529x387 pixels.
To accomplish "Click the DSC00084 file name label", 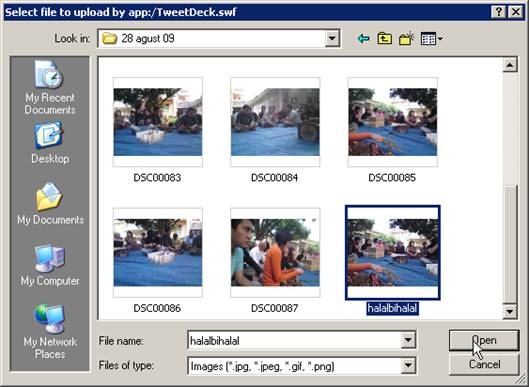I will 275,178.
